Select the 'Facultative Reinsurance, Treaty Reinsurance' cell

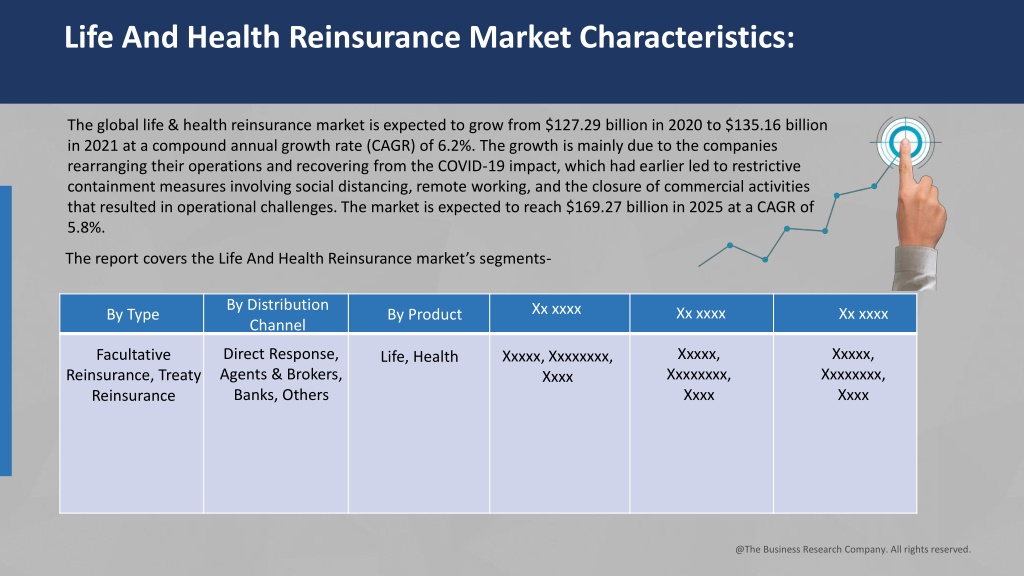[x=132, y=423]
